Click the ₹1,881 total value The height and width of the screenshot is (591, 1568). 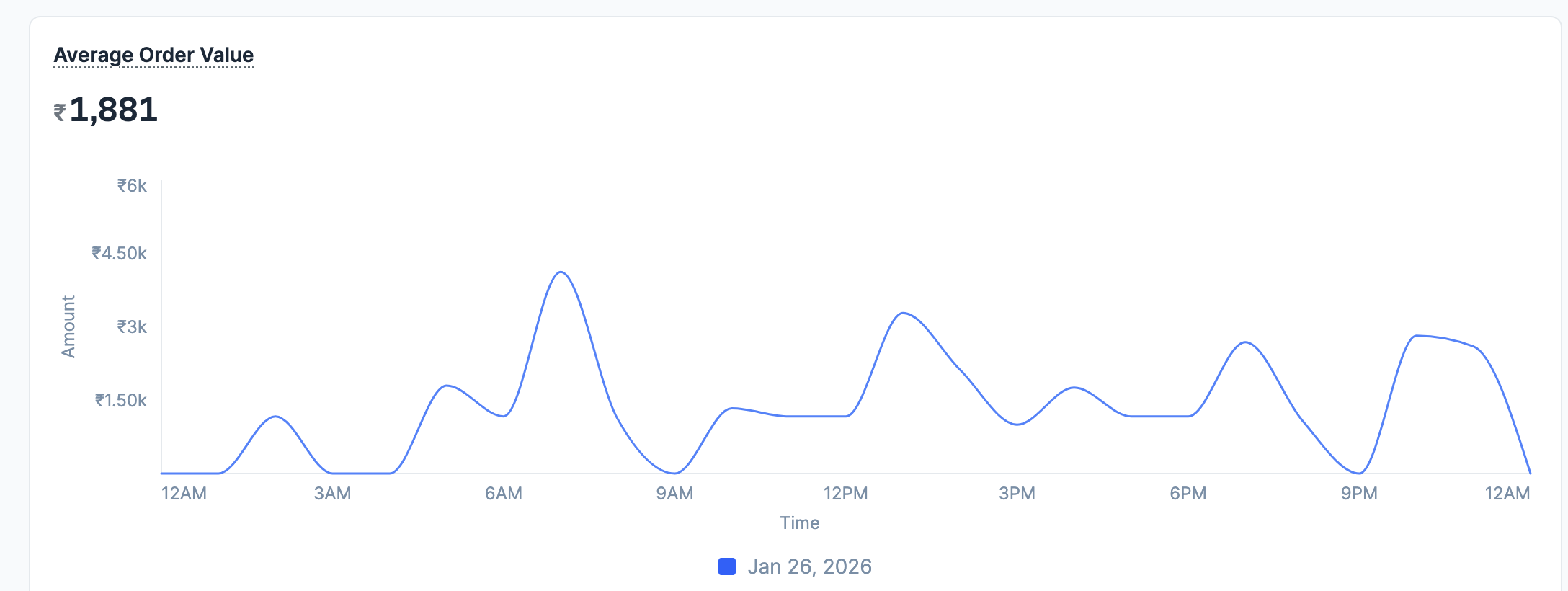pos(113,110)
